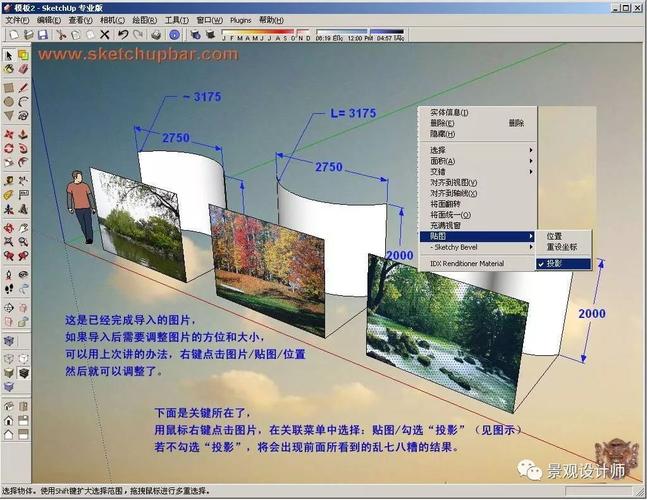Select the Scale tool

pos(9,163)
